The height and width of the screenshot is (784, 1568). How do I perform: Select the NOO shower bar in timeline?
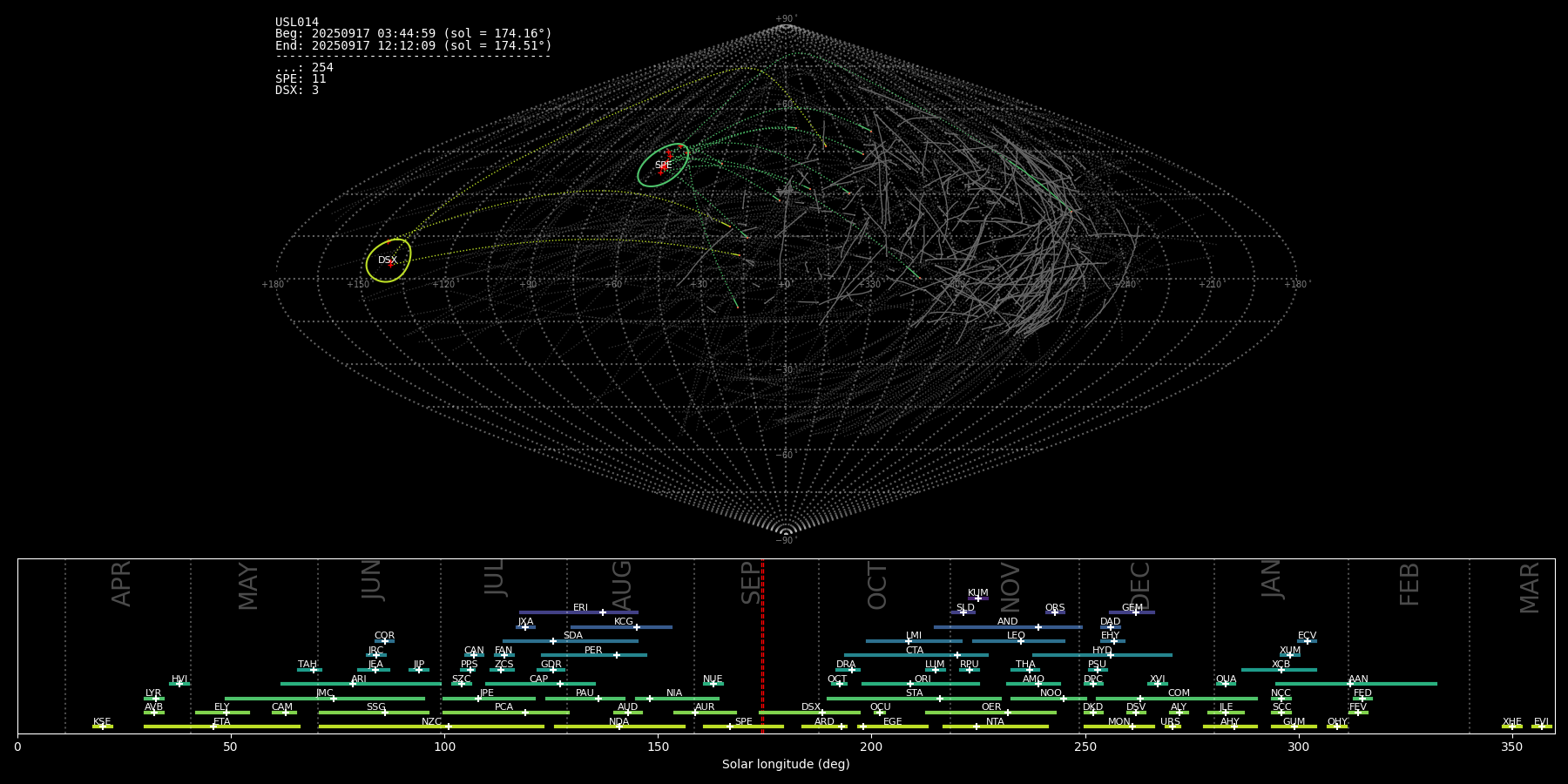(1049, 698)
